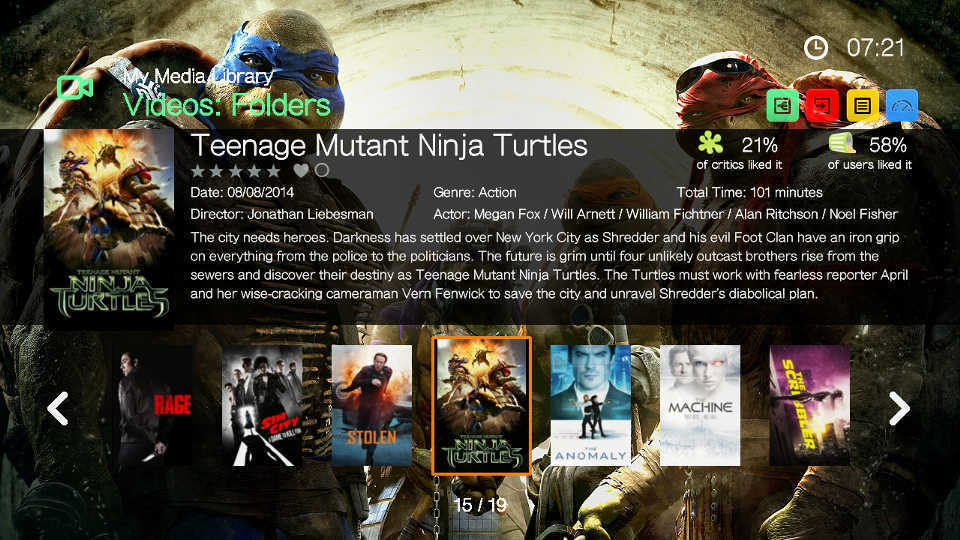Toggle the heart favorite icon
Screen dimensions: 960x540
click(301, 170)
